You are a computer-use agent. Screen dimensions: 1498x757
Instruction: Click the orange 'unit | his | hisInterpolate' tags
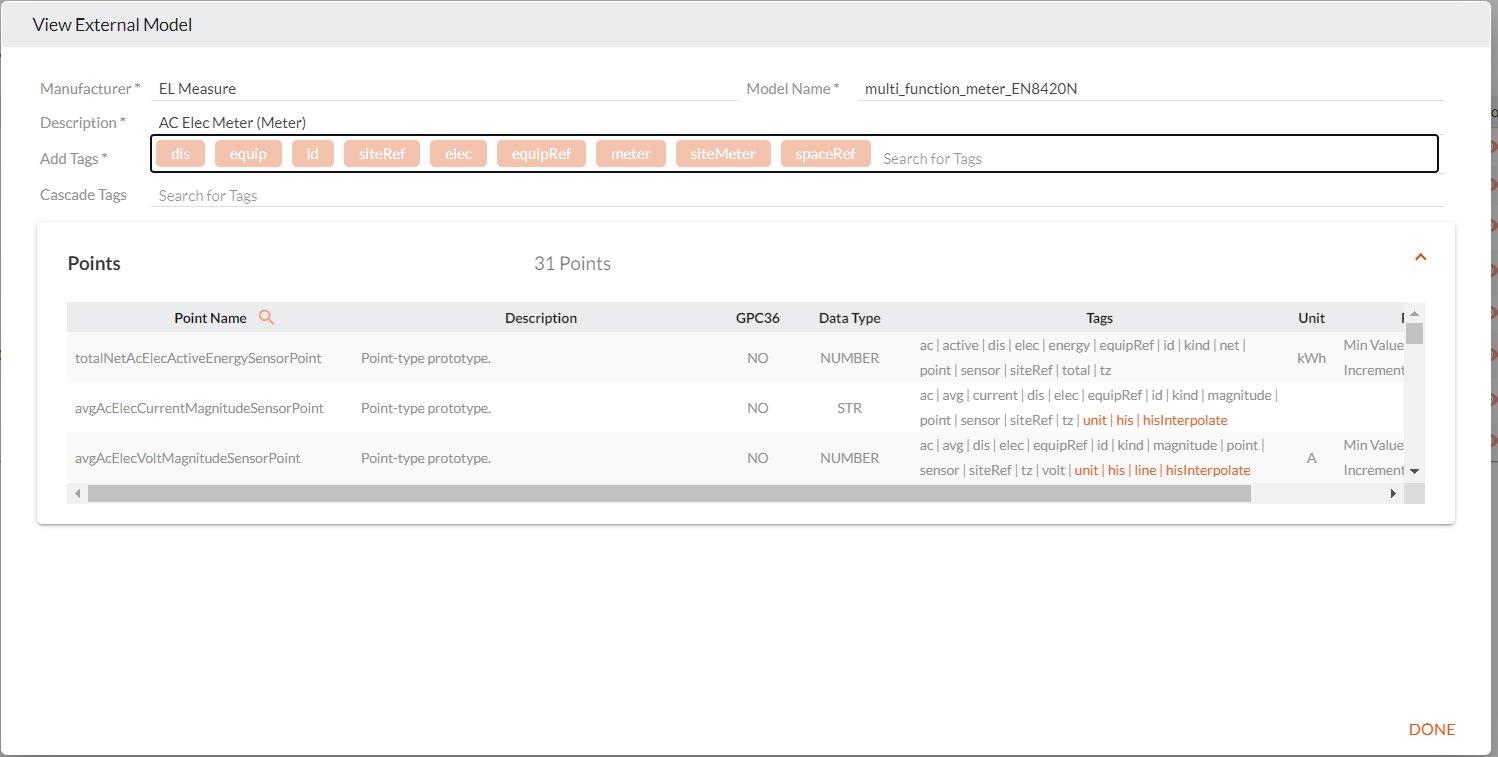coord(1155,420)
